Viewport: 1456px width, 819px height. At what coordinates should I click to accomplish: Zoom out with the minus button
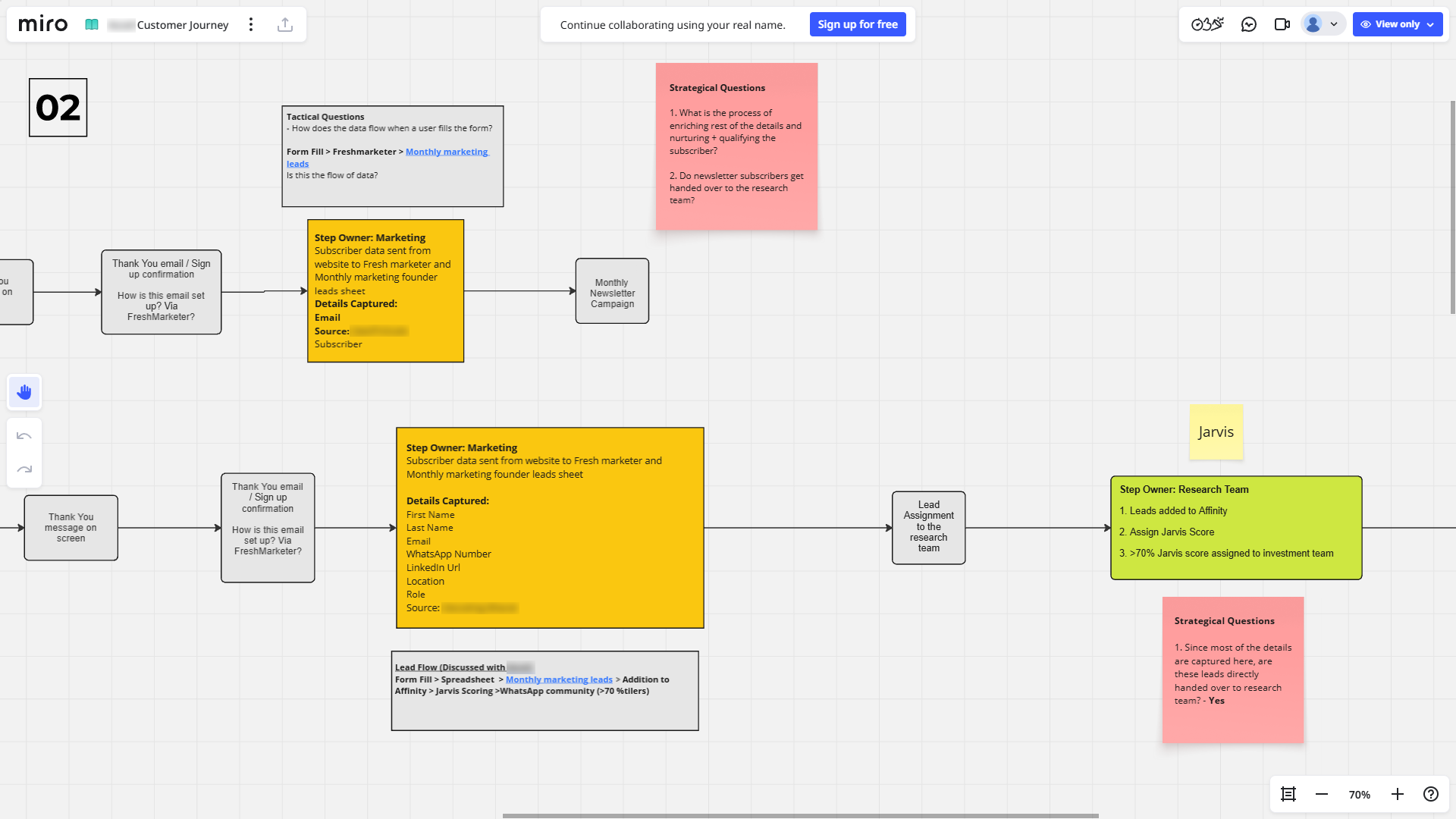tap(1322, 794)
